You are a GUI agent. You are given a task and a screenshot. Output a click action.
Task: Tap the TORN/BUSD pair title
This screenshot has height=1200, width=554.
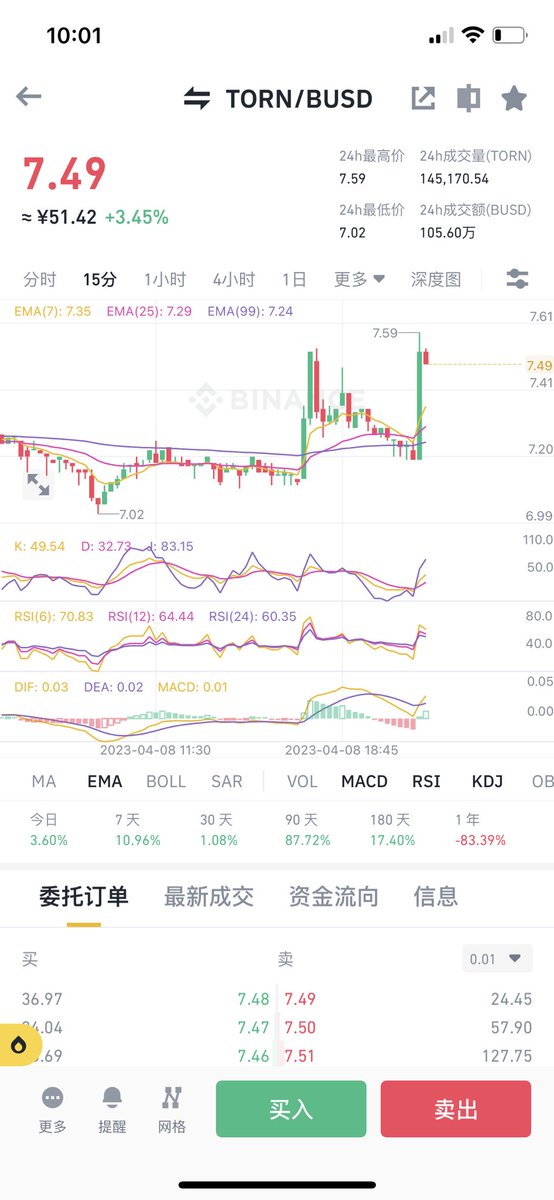click(299, 99)
